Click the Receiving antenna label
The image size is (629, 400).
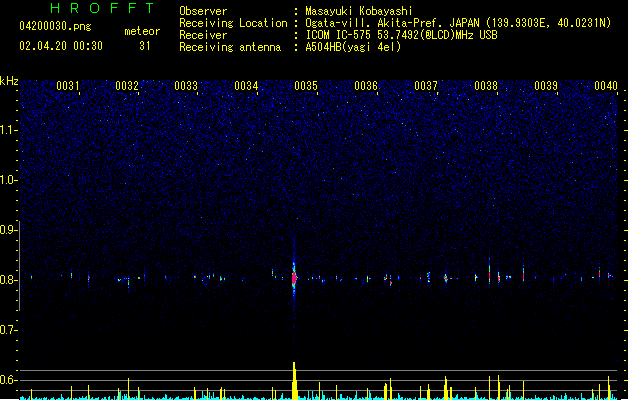pyautogui.click(x=230, y=47)
